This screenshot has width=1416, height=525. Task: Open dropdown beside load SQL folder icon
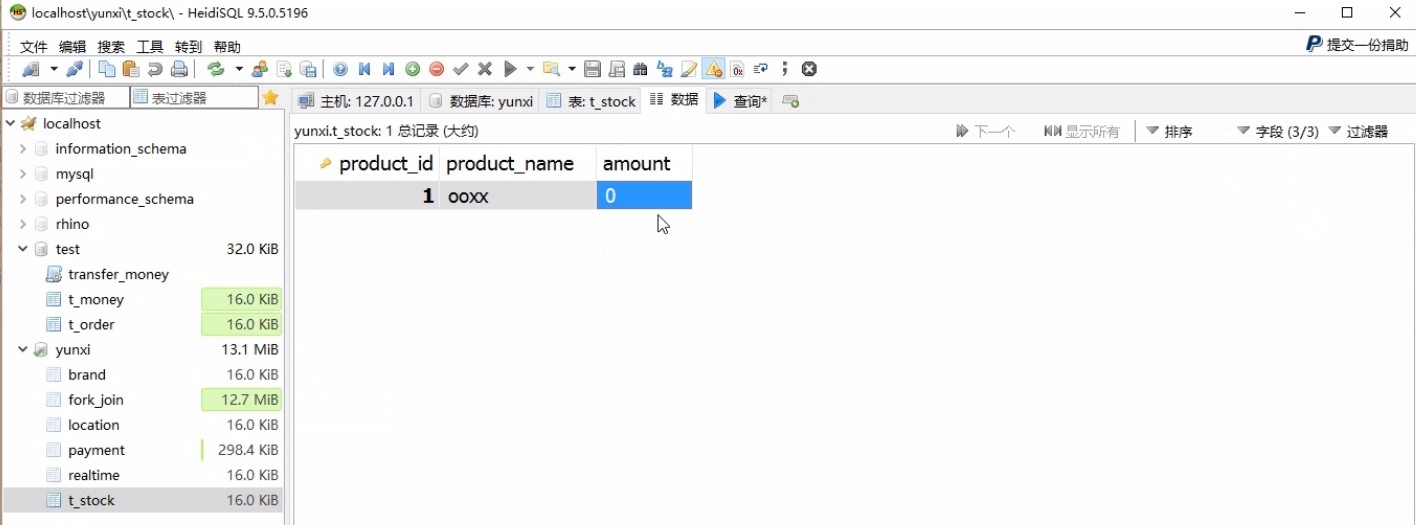(572, 69)
